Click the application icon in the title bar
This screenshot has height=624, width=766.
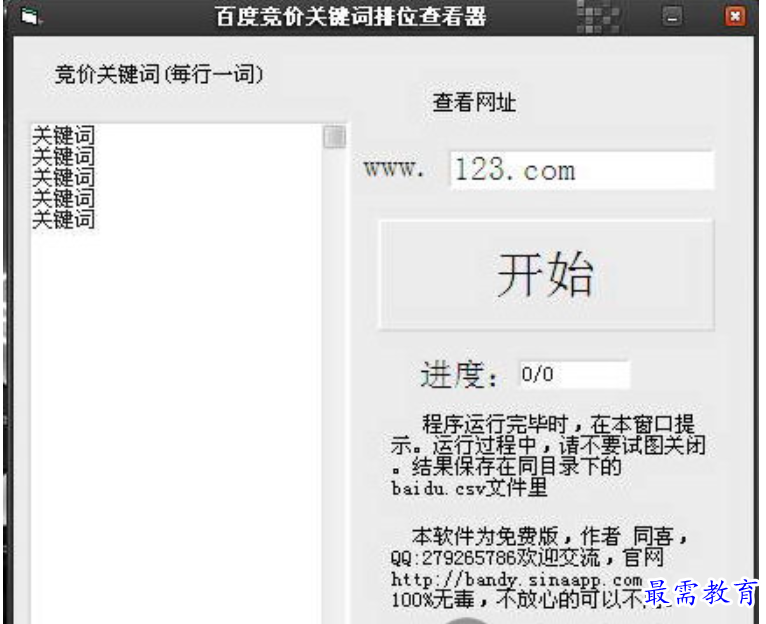click(x=30, y=16)
